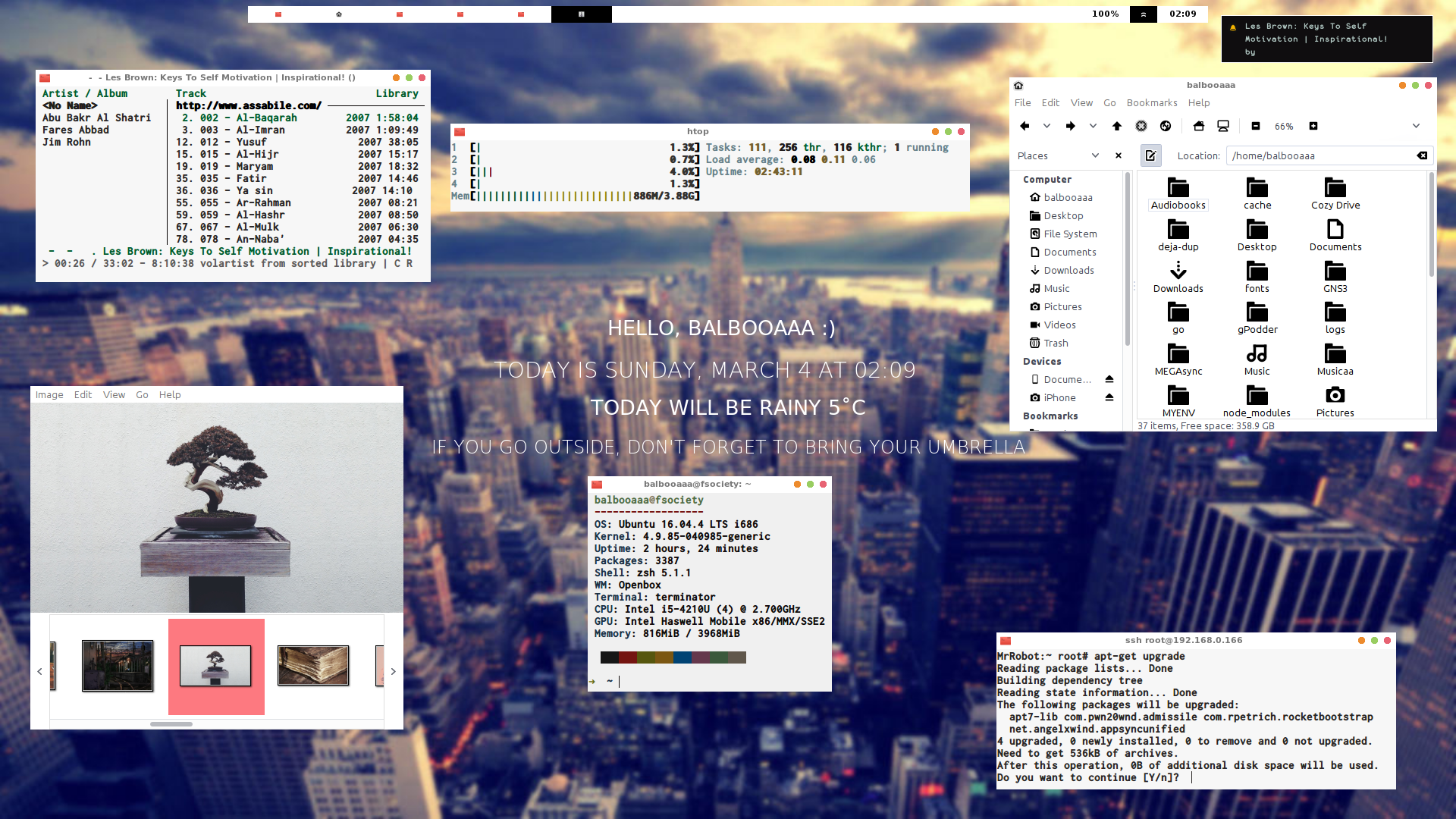Zoom out in the file manager
This screenshot has width=1456, height=819.
pyautogui.click(x=1256, y=126)
